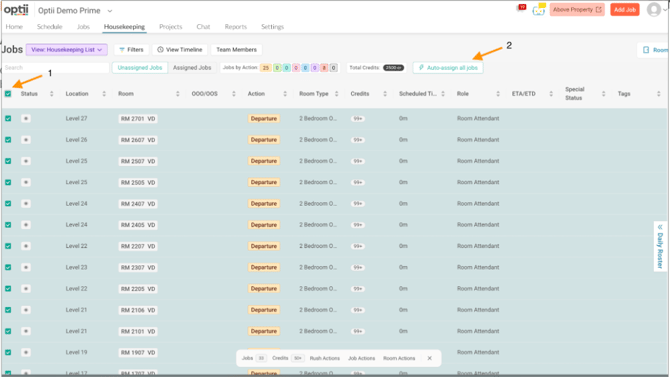Click the Search input field
This screenshot has width=670, height=377.
(56, 68)
